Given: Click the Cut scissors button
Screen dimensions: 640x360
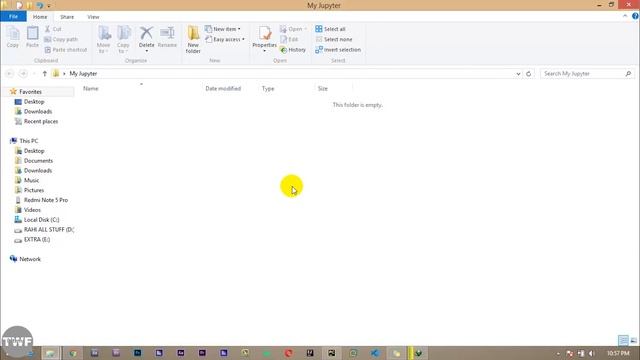Looking at the screenshot, I should pyautogui.click(x=53, y=29).
